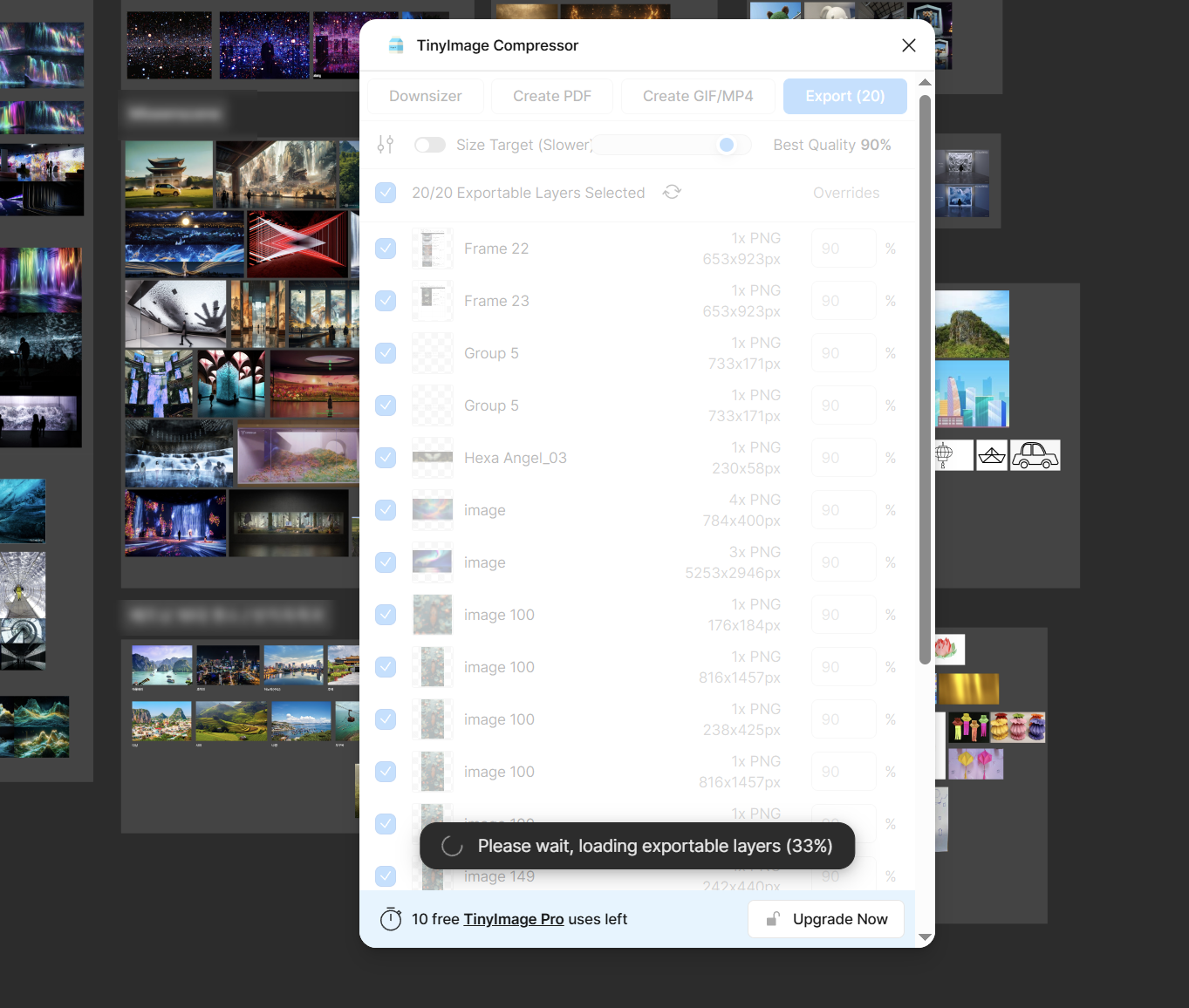Click the colorful city skyline illustration on canvas
Screen dimensions: 1189x1008
[x=972, y=392]
